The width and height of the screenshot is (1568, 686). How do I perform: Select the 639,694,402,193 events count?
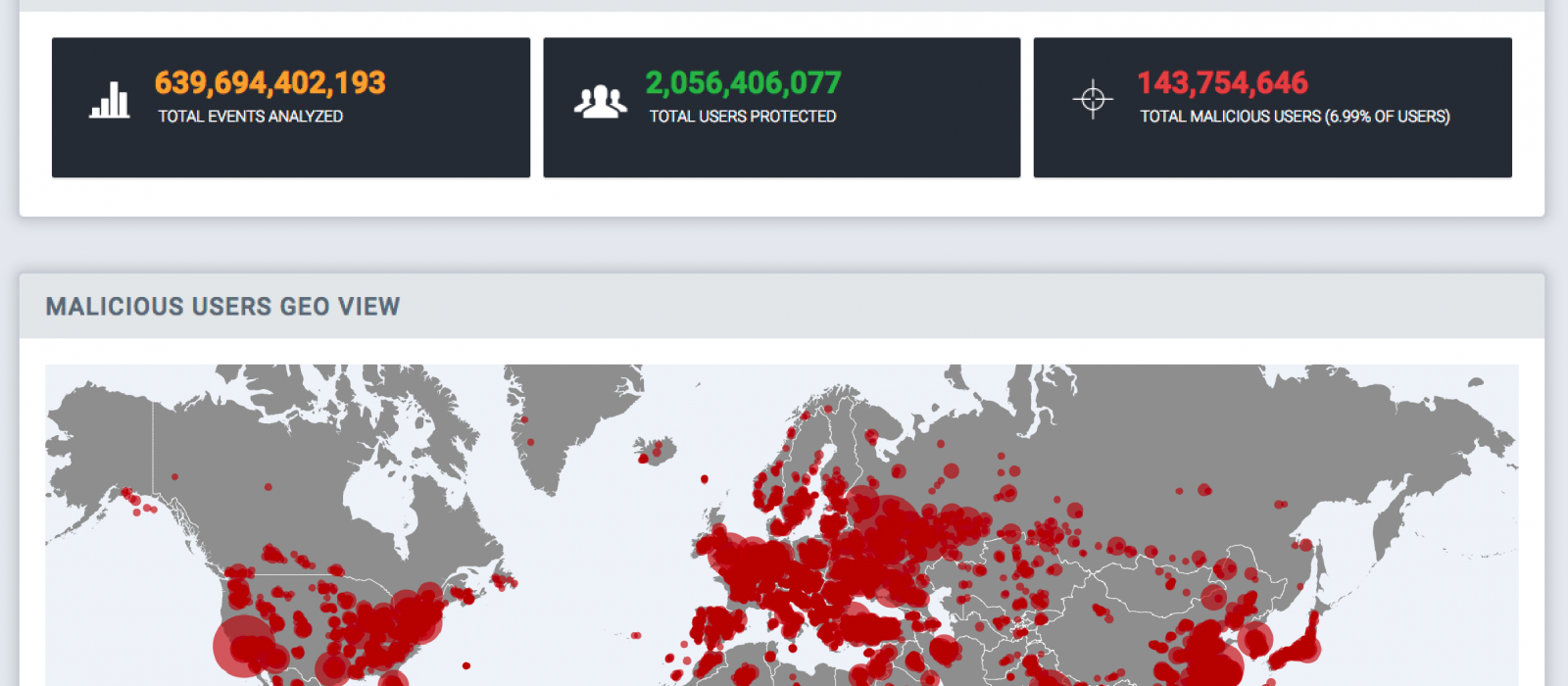270,82
